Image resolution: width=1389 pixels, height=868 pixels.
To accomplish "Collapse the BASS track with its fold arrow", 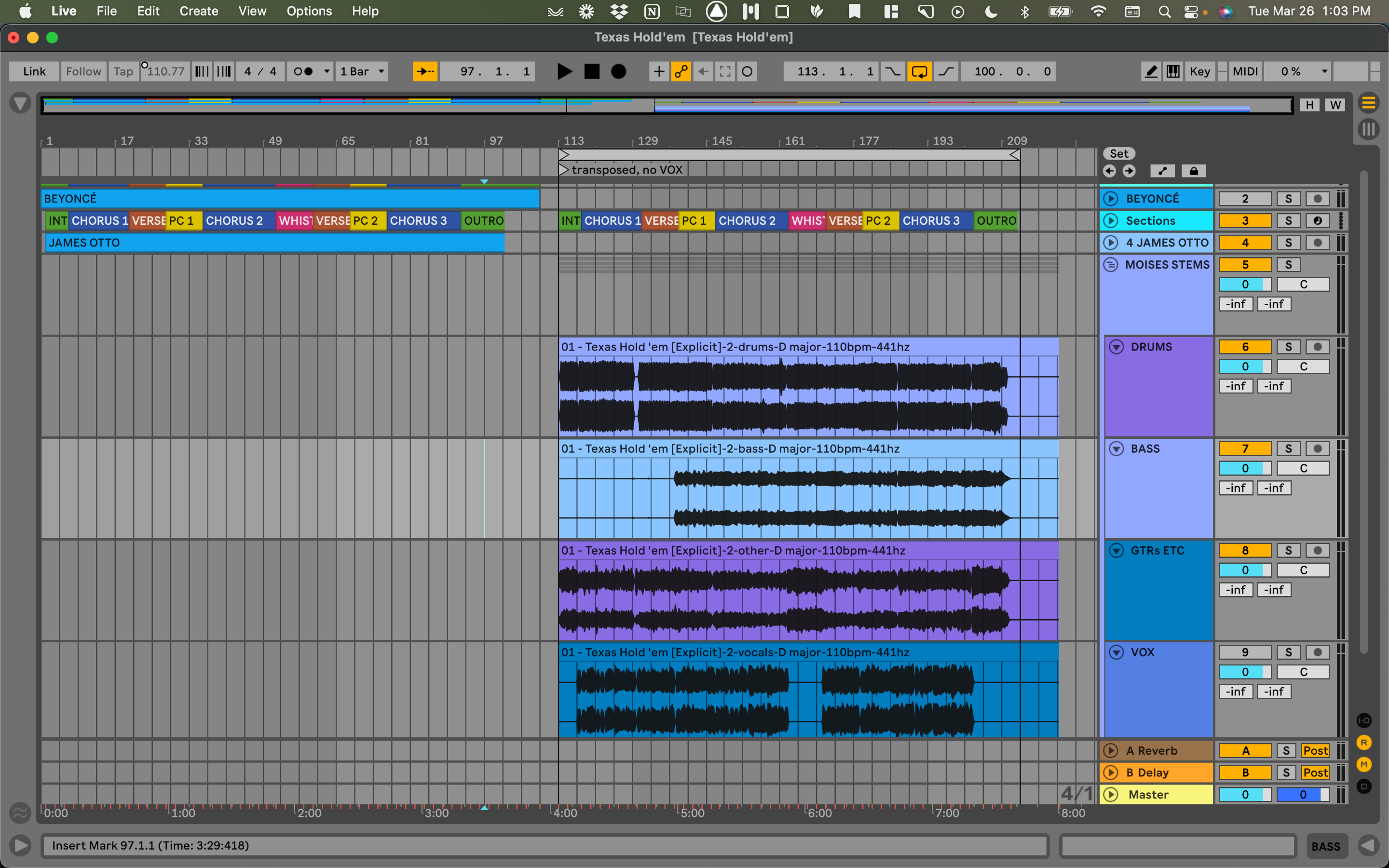I will pyautogui.click(x=1117, y=448).
